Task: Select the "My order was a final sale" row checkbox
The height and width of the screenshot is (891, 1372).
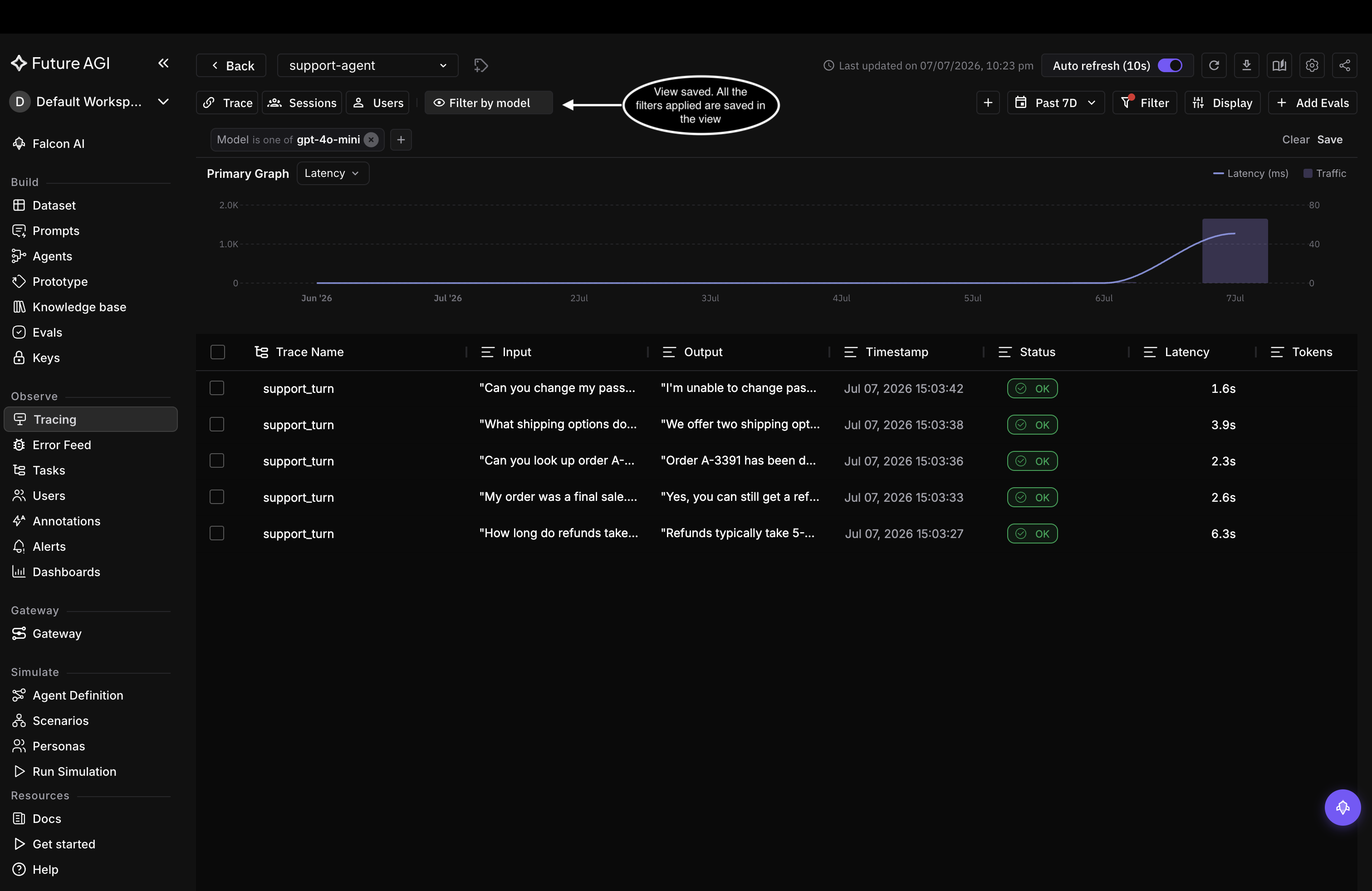Action: (217, 497)
